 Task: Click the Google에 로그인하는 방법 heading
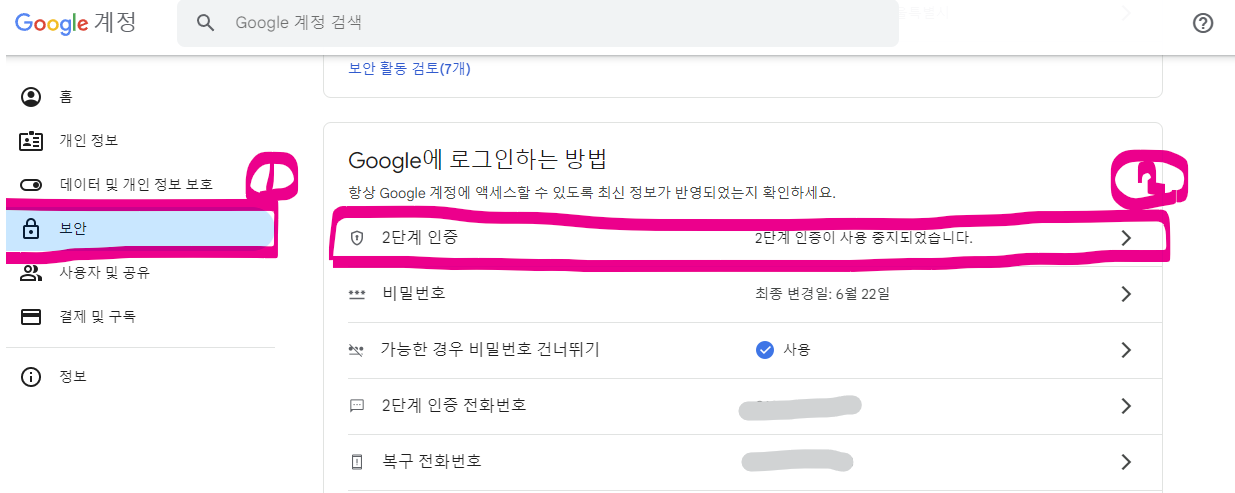(x=478, y=160)
